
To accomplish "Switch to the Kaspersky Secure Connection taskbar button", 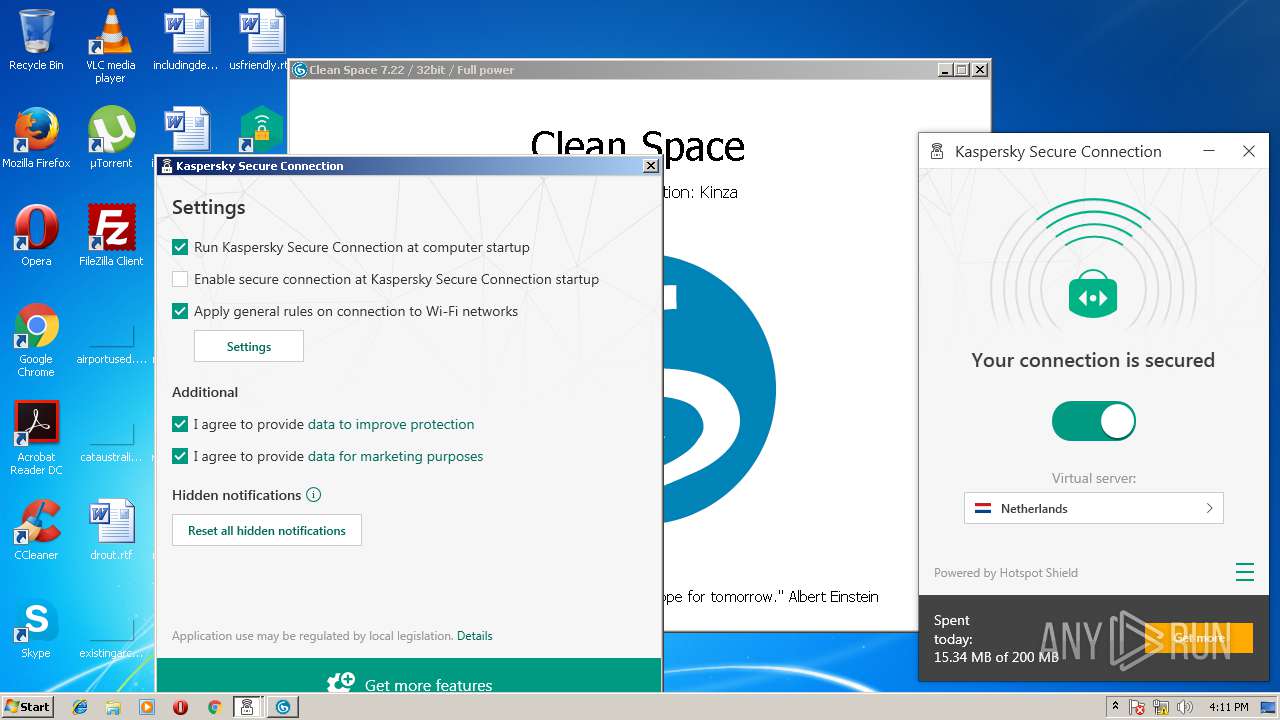I will (x=247, y=707).
